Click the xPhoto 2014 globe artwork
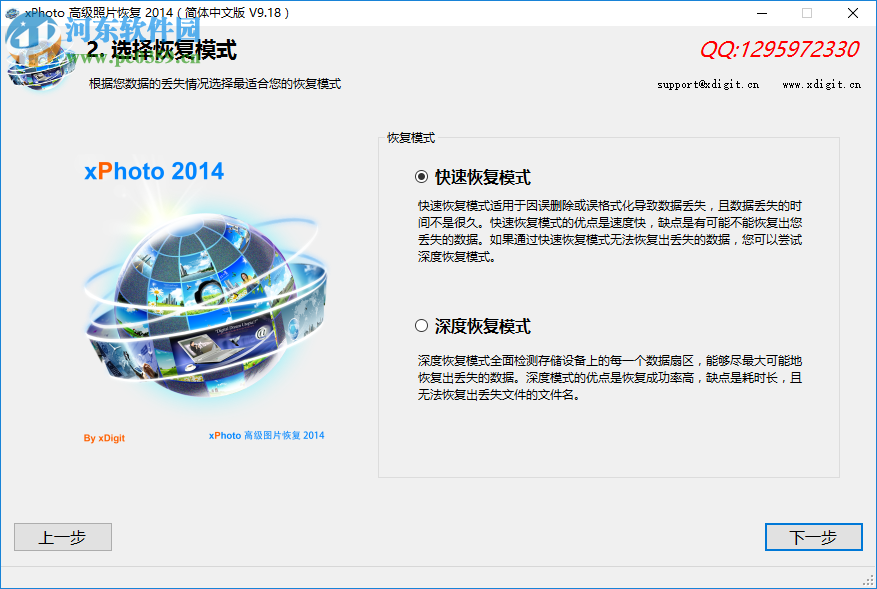This screenshot has width=877, height=589. (x=206, y=307)
